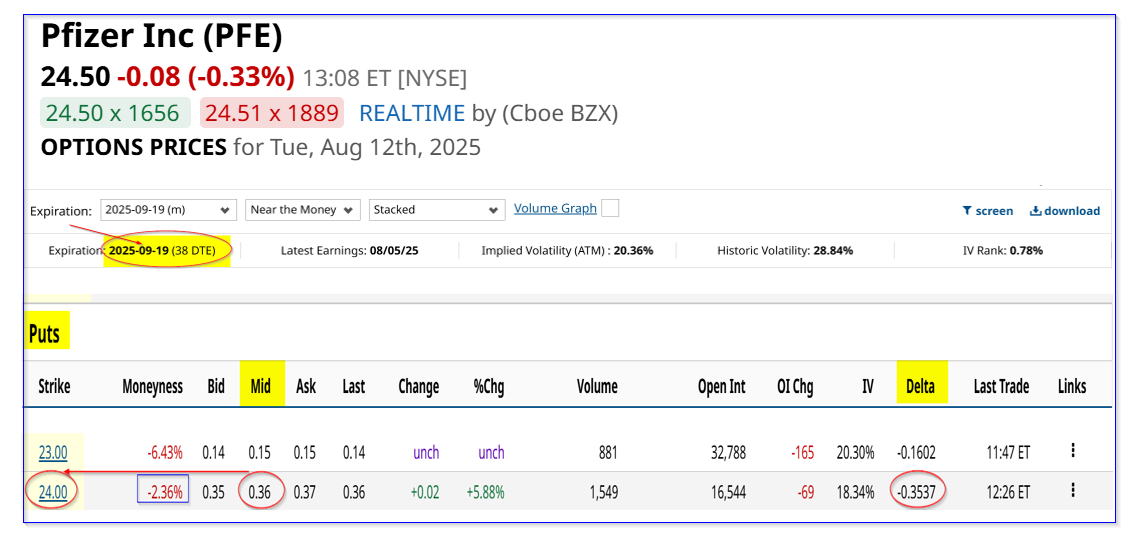This screenshot has height=537, width=1136.
Task: Sort by the Change column header
Action: pos(419,387)
